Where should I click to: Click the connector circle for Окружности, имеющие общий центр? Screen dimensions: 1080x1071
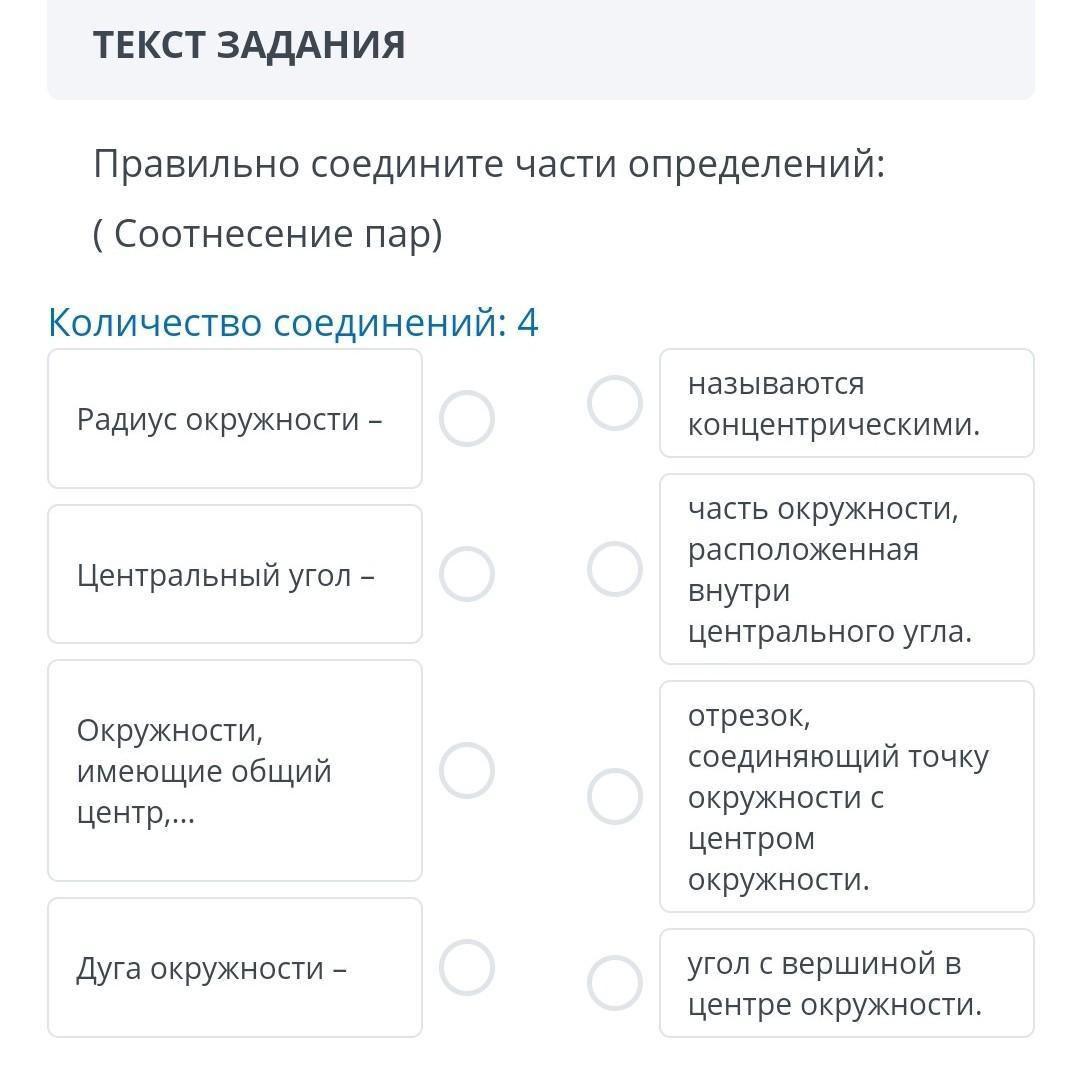coord(466,770)
